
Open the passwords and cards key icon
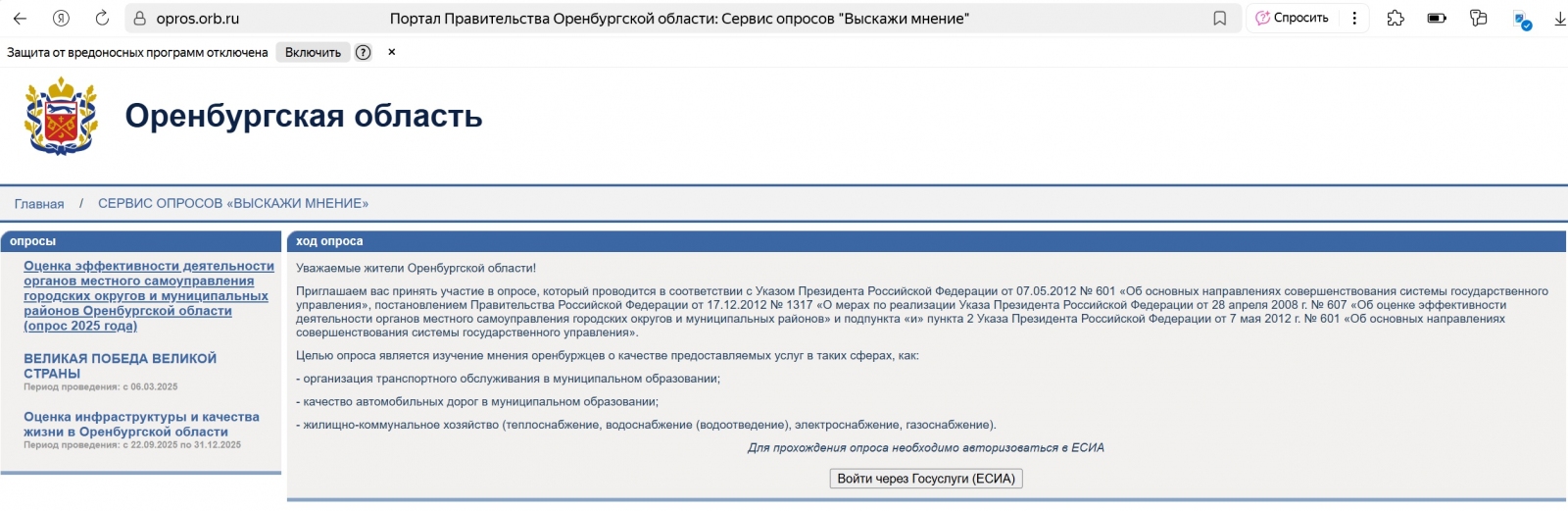pyautogui.click(x=1479, y=19)
